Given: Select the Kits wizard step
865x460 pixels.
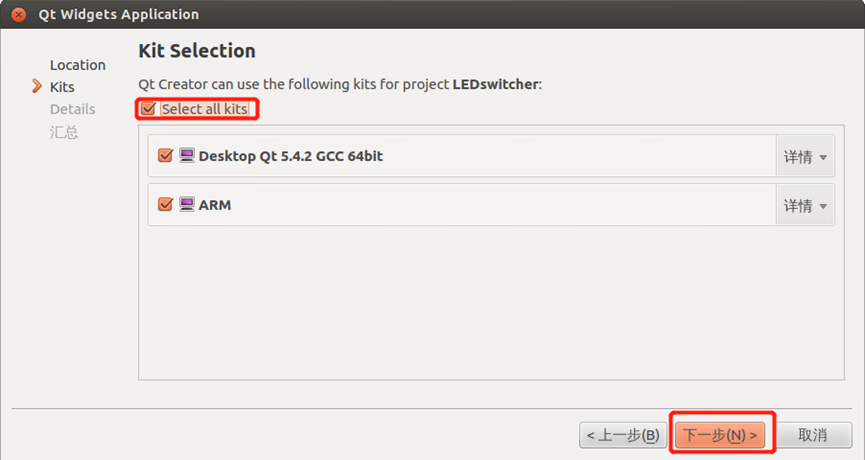Looking at the screenshot, I should click(x=62, y=87).
